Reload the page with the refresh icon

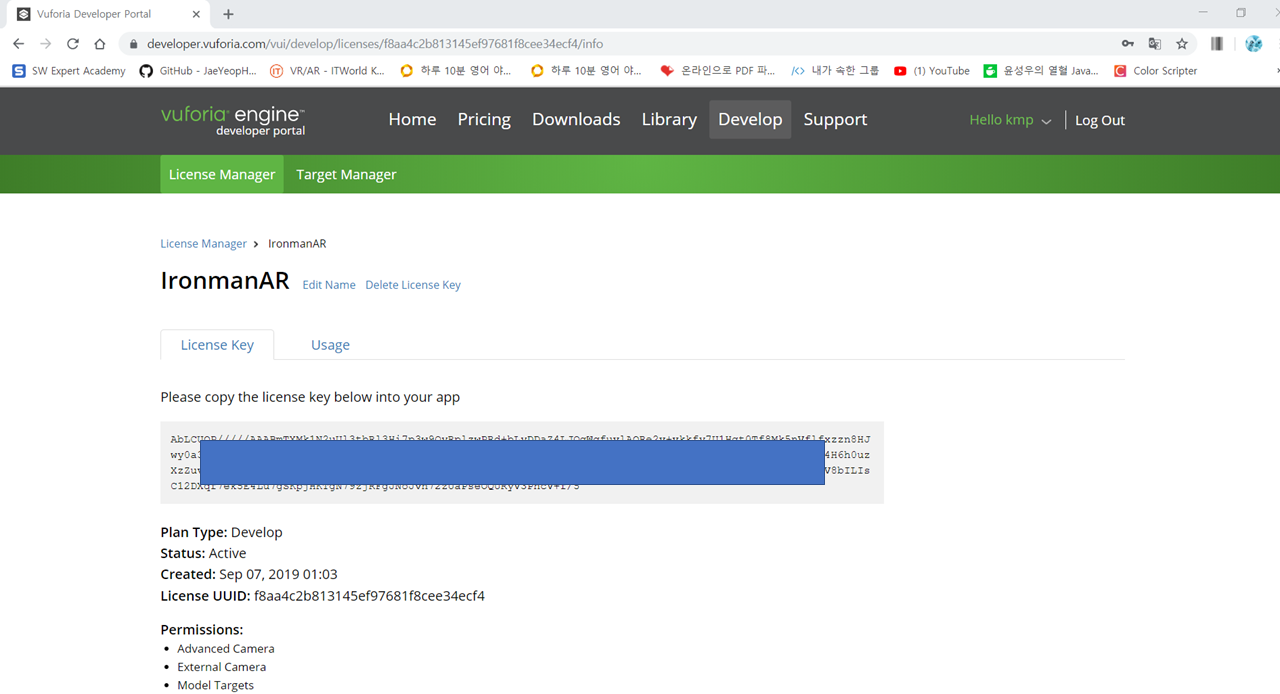pyautogui.click(x=72, y=44)
